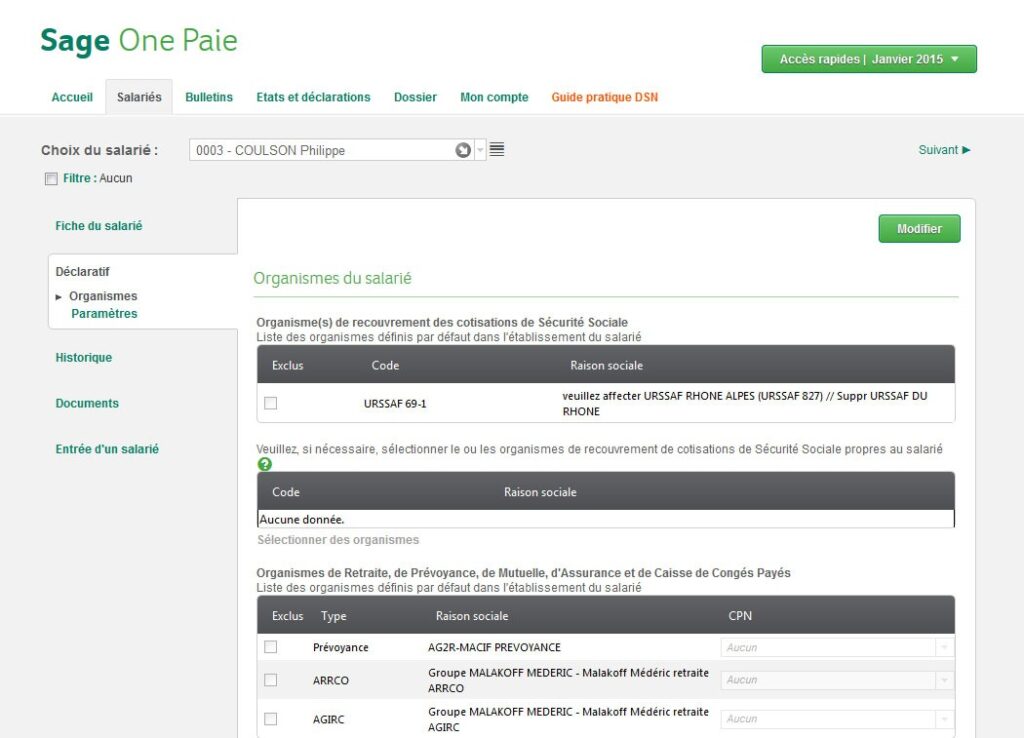This screenshot has height=738, width=1024.
Task: Check the Exclus box for ARRCO row
Action: point(270,680)
